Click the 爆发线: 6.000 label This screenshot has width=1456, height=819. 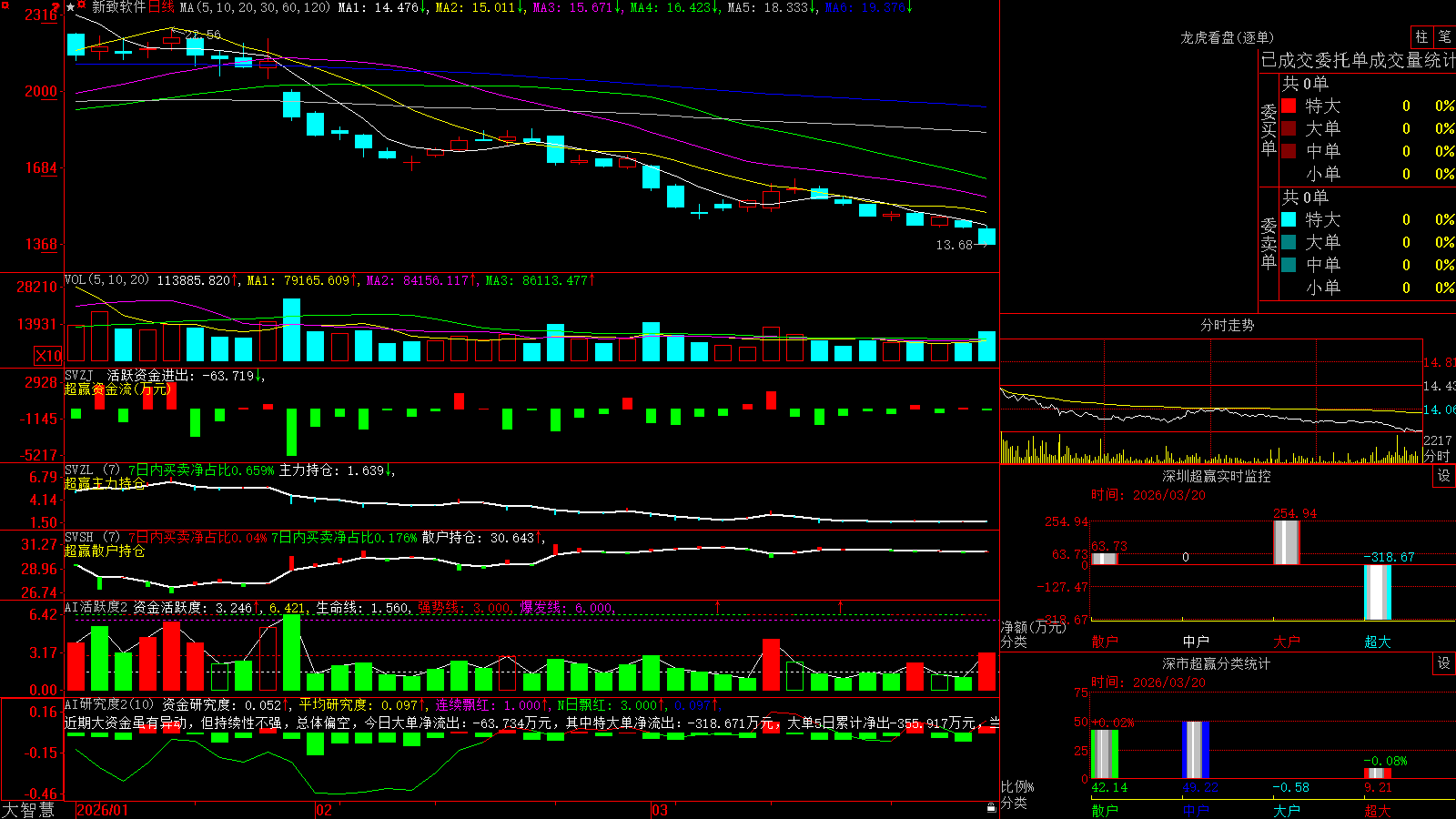[566, 608]
